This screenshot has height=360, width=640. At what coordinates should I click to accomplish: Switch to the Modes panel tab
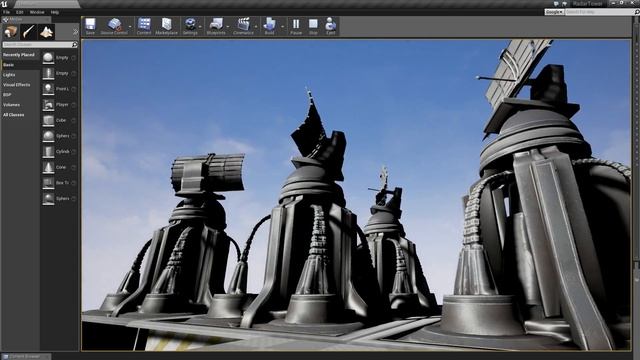[x=25, y=19]
